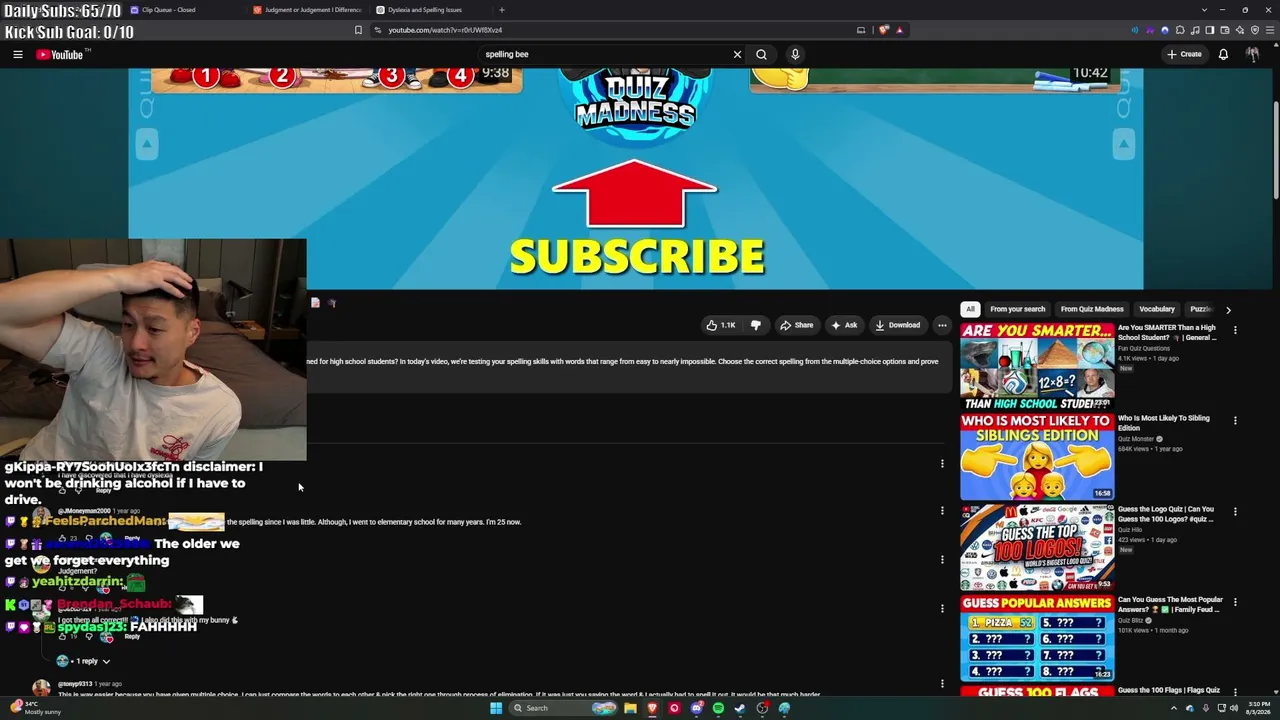Open options menu for 'Are You SMARTER' video

tap(1235, 330)
